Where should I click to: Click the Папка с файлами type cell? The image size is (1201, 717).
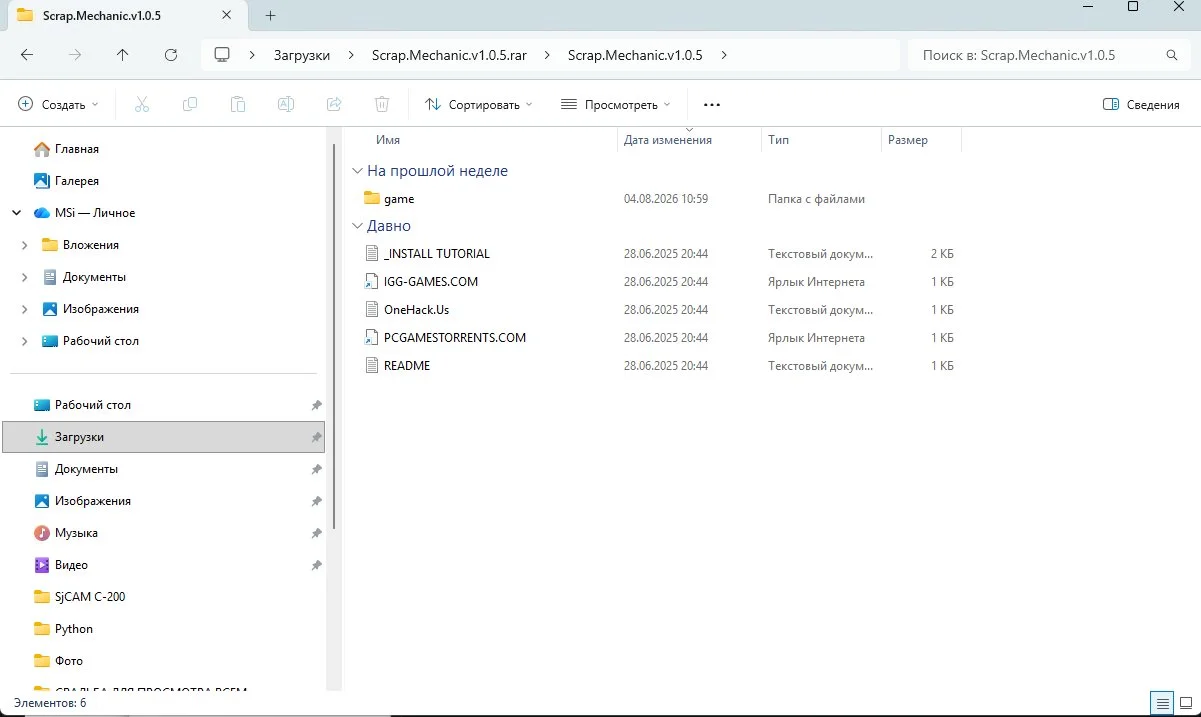[x=816, y=199]
